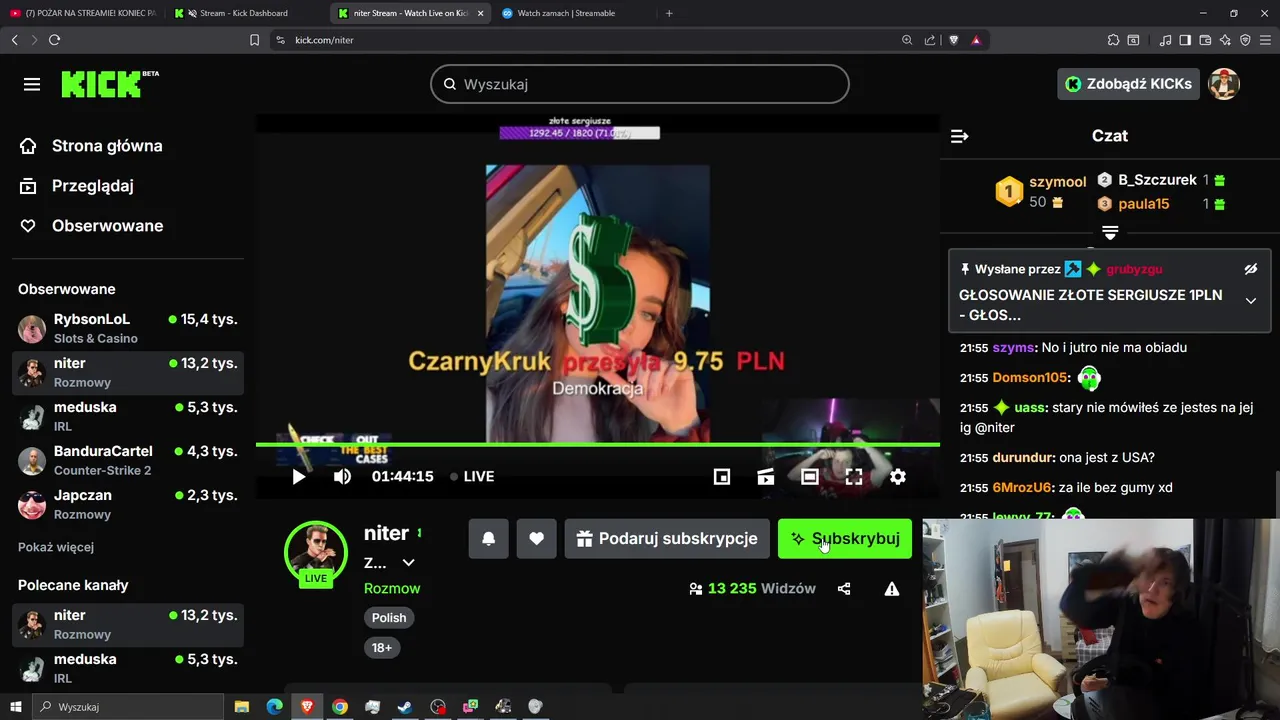
Task: Open File Explorer from the taskbar
Action: click(242, 707)
